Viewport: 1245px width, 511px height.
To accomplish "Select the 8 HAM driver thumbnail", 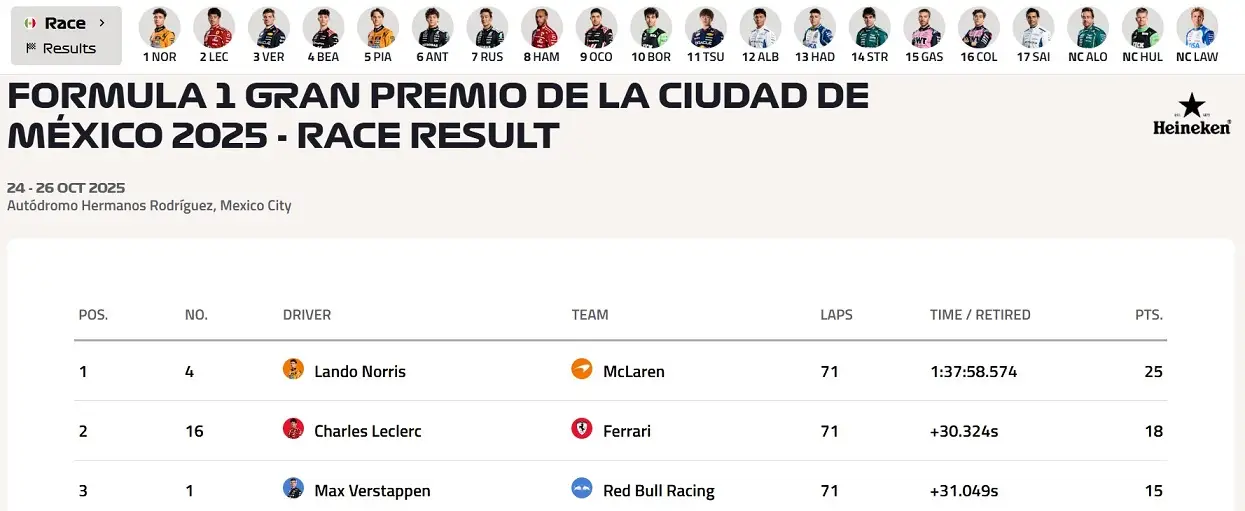I will pos(541,28).
